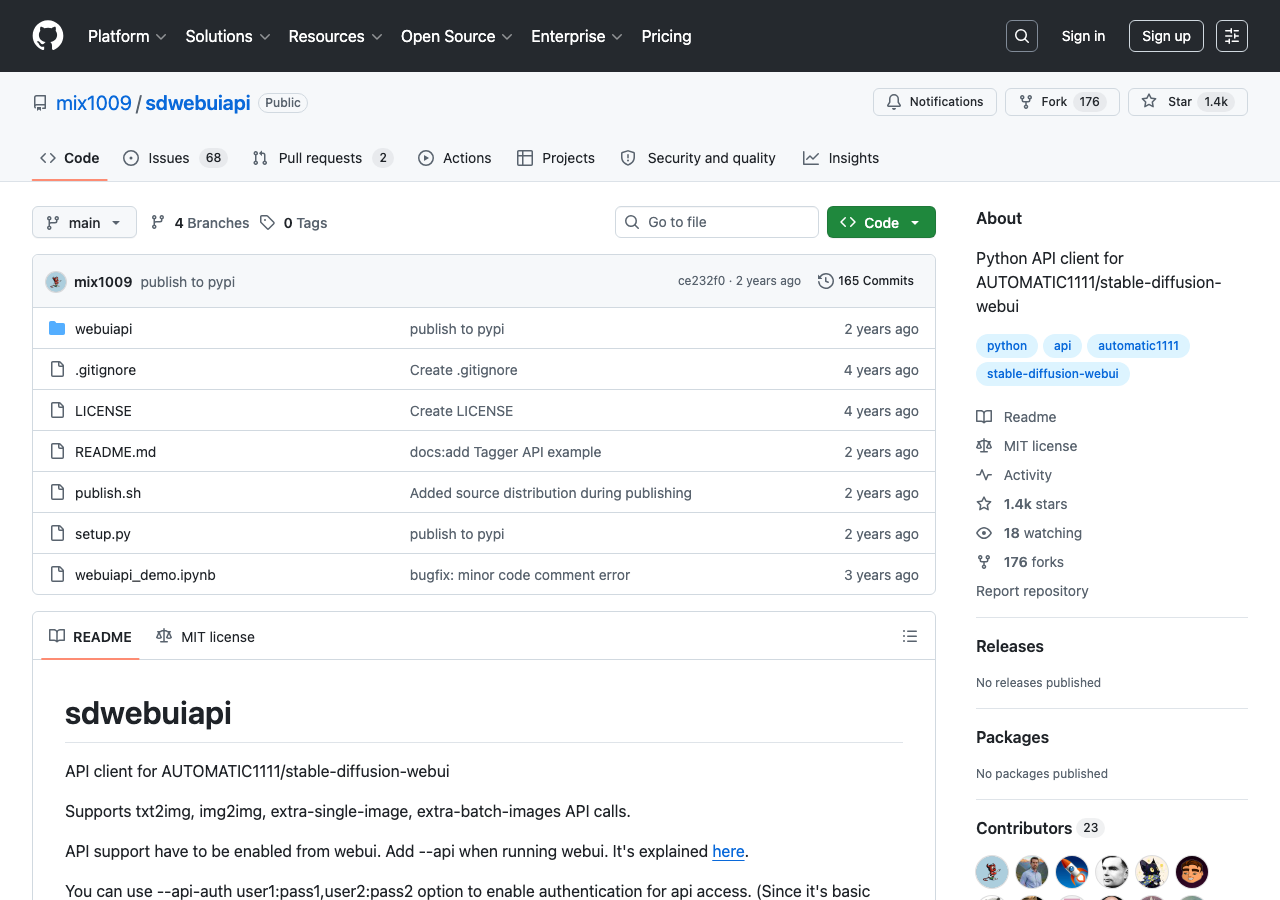Click Sign in
Viewport: 1280px width, 900px height.
pos(1083,36)
